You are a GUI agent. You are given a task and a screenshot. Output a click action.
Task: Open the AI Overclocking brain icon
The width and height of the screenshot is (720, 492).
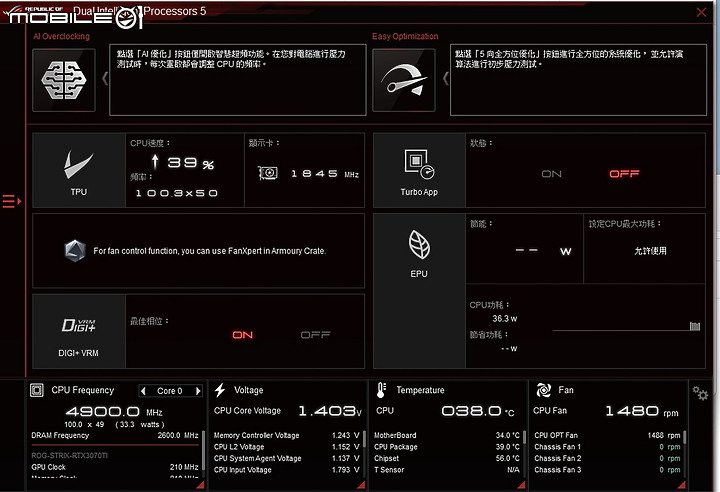pos(64,80)
